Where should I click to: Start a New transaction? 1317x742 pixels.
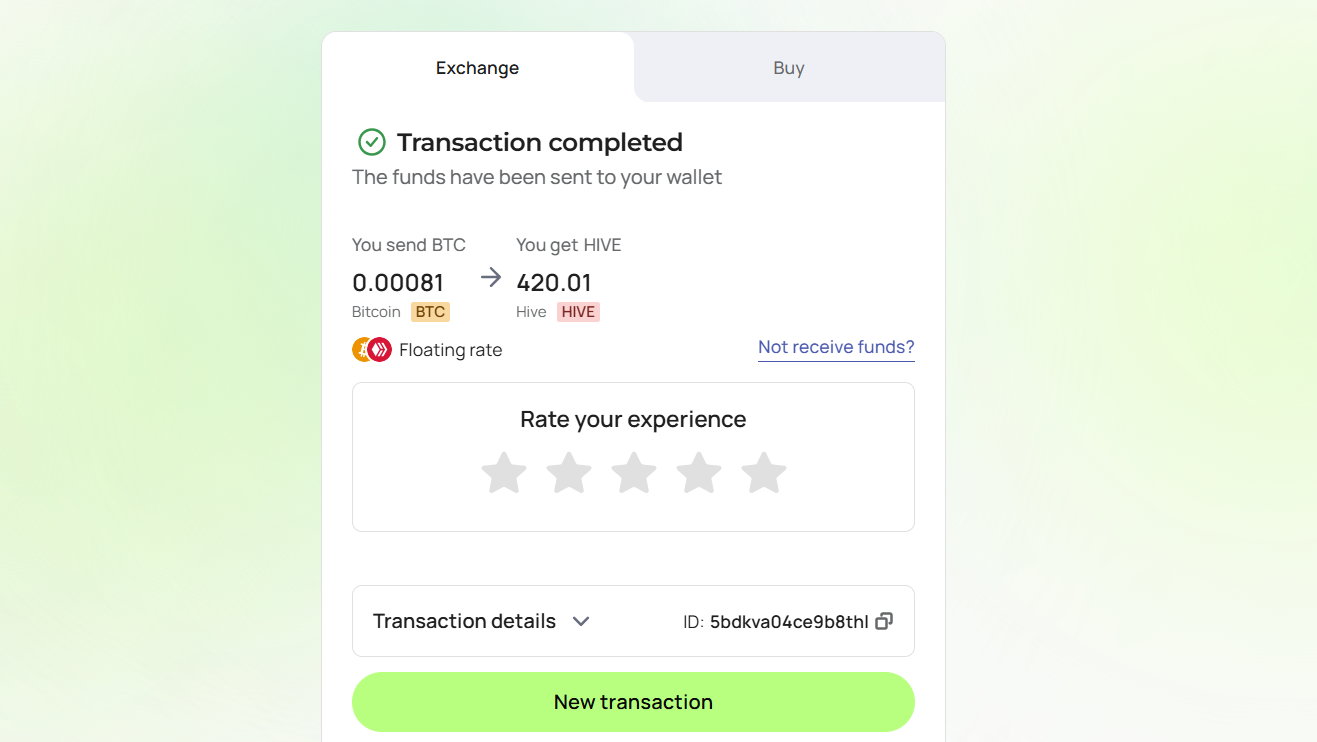click(x=633, y=702)
